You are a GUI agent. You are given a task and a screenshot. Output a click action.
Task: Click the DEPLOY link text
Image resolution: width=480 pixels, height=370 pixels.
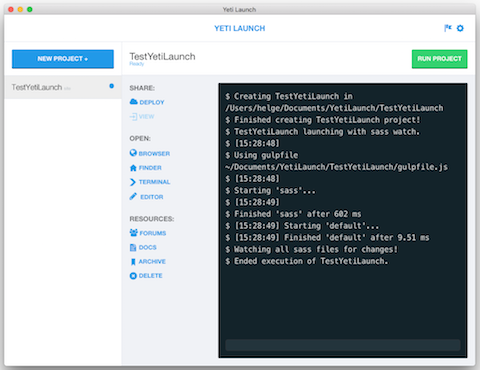point(152,102)
